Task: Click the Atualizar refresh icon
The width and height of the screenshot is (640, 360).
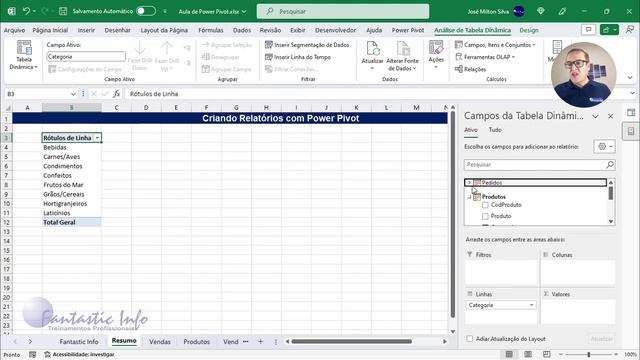Action: coord(373,49)
